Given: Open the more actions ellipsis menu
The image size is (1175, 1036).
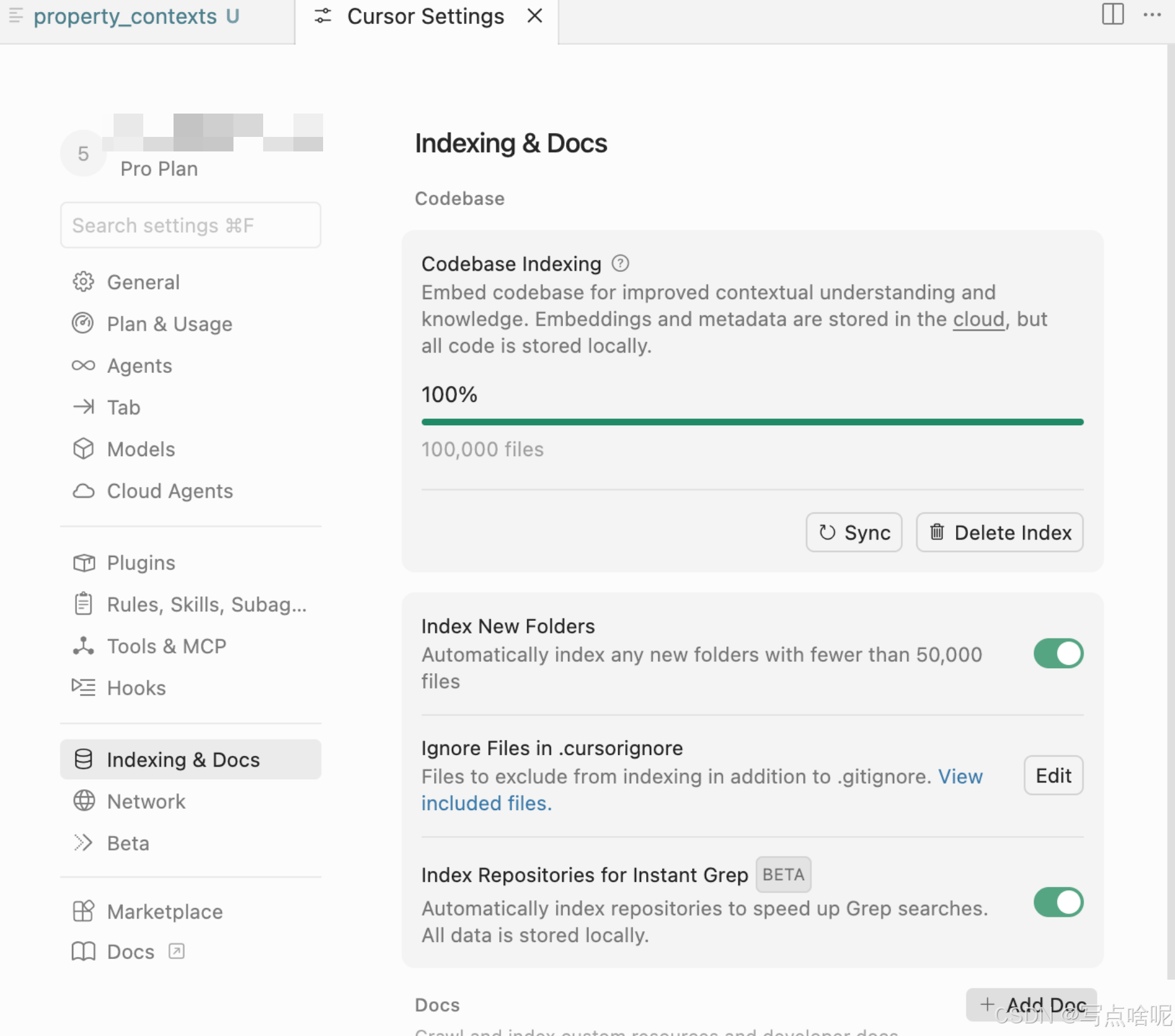Looking at the screenshot, I should [1152, 15].
